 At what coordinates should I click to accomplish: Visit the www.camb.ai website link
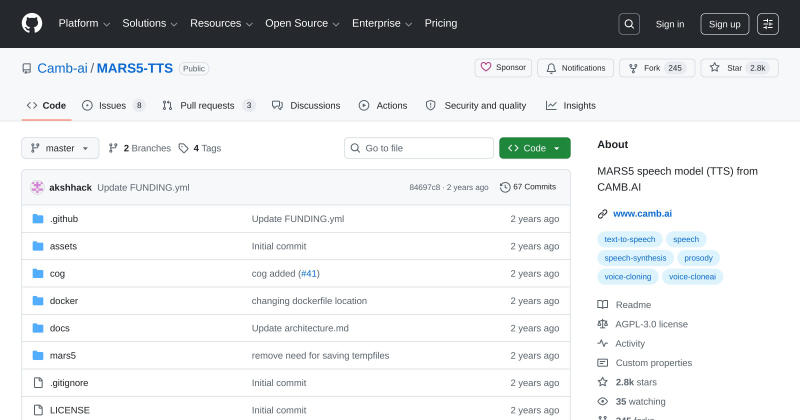(x=642, y=214)
